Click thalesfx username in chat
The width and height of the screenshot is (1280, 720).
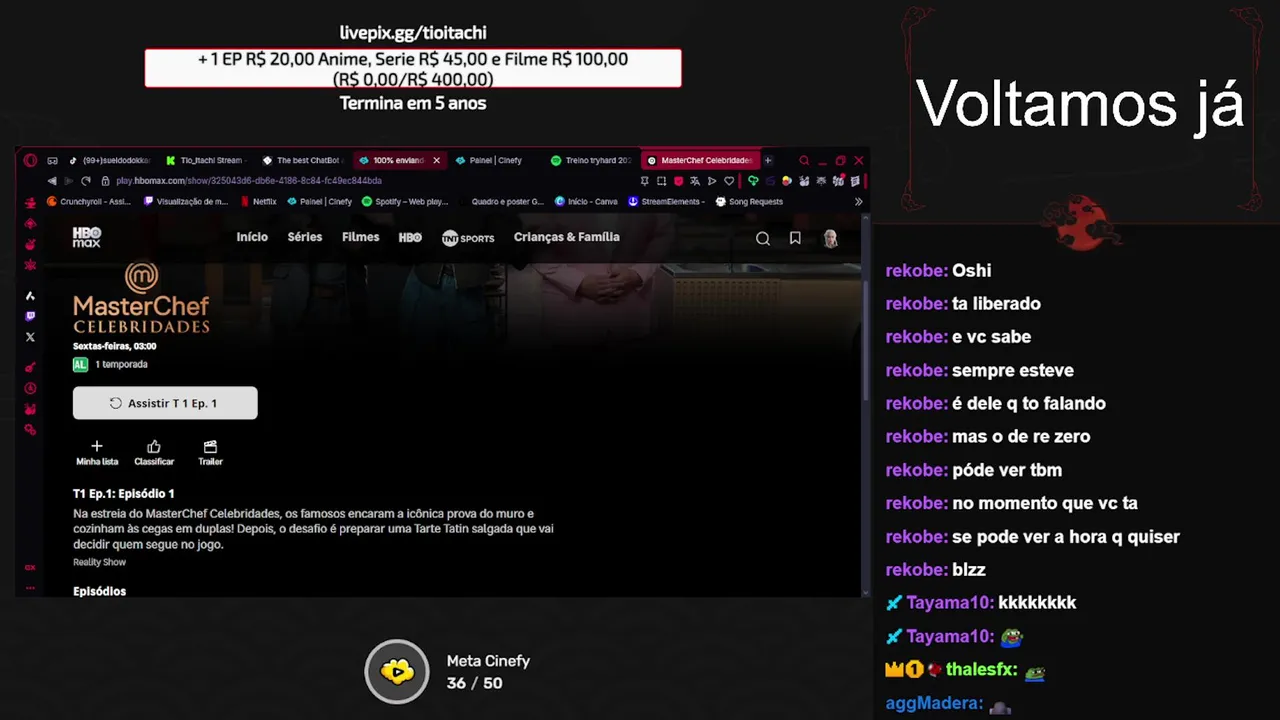[x=981, y=670]
